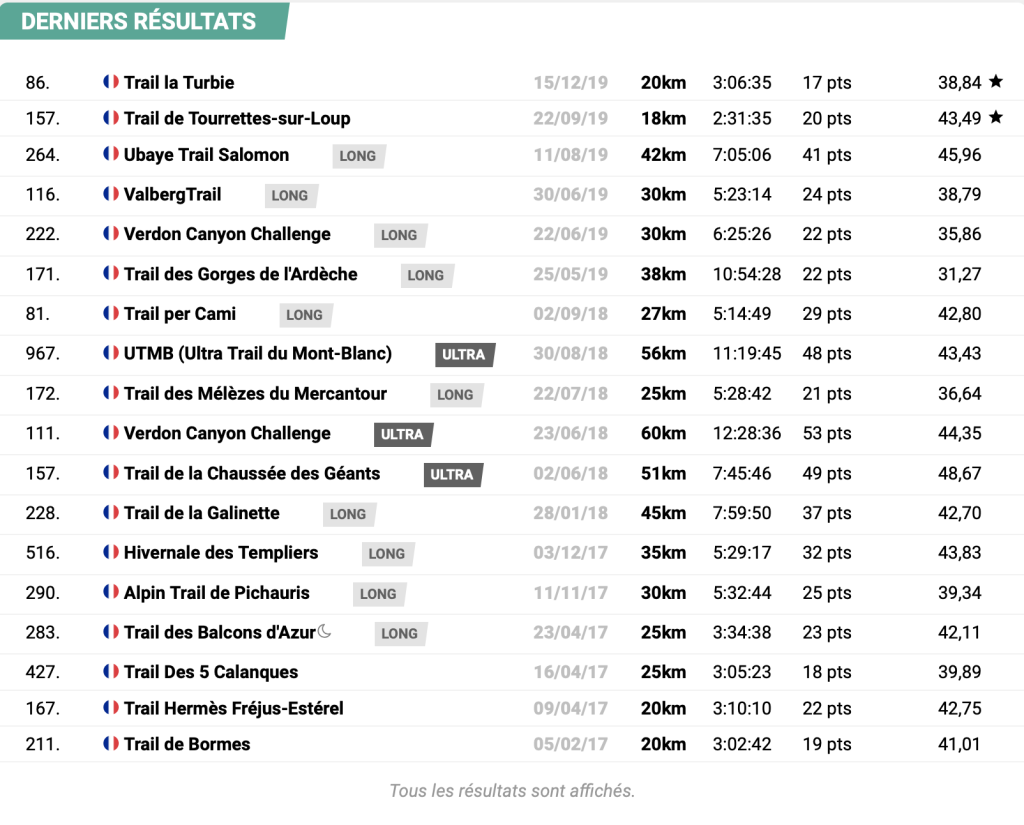This screenshot has height=825, width=1024.
Task: Click the ULTRA badge on the UTMB row
Action: tap(464, 354)
